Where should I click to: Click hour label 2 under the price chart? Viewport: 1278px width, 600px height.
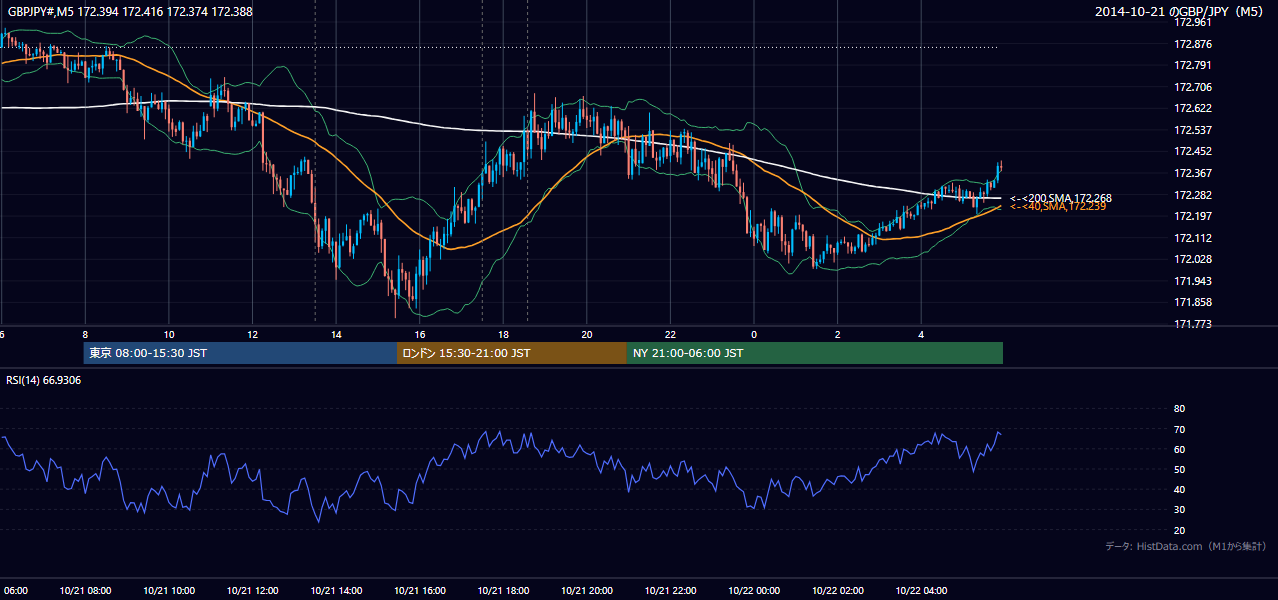pyautogui.click(x=838, y=334)
